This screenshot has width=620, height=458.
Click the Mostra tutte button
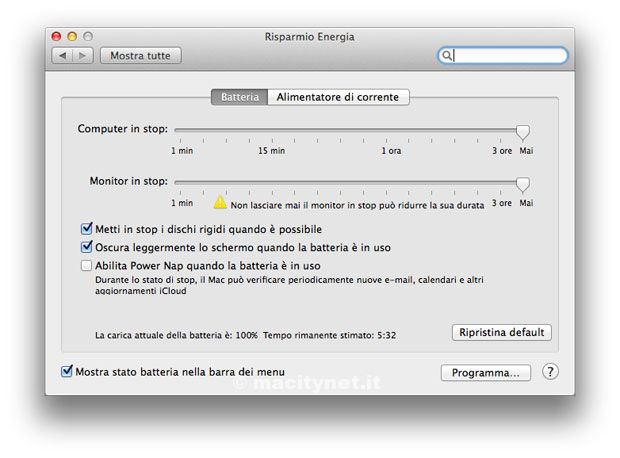(x=140, y=56)
